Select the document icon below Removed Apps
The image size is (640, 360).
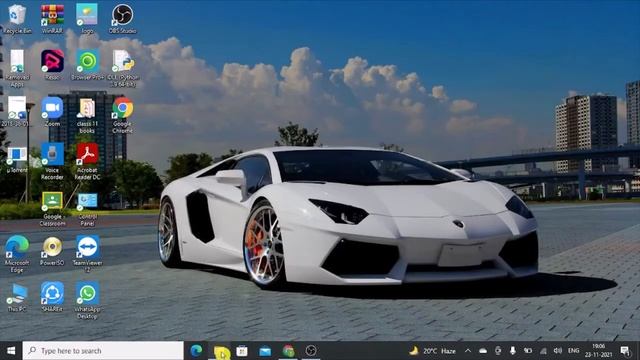(17, 111)
